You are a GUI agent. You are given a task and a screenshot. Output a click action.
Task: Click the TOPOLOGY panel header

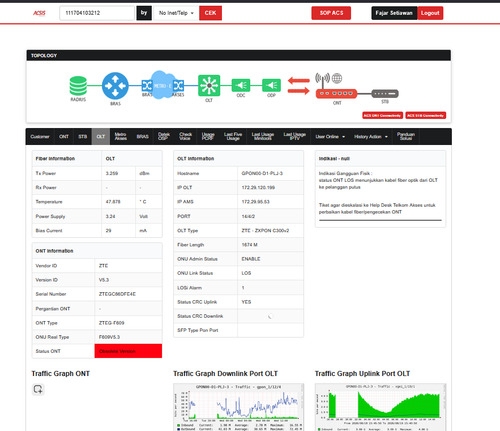point(239,55)
